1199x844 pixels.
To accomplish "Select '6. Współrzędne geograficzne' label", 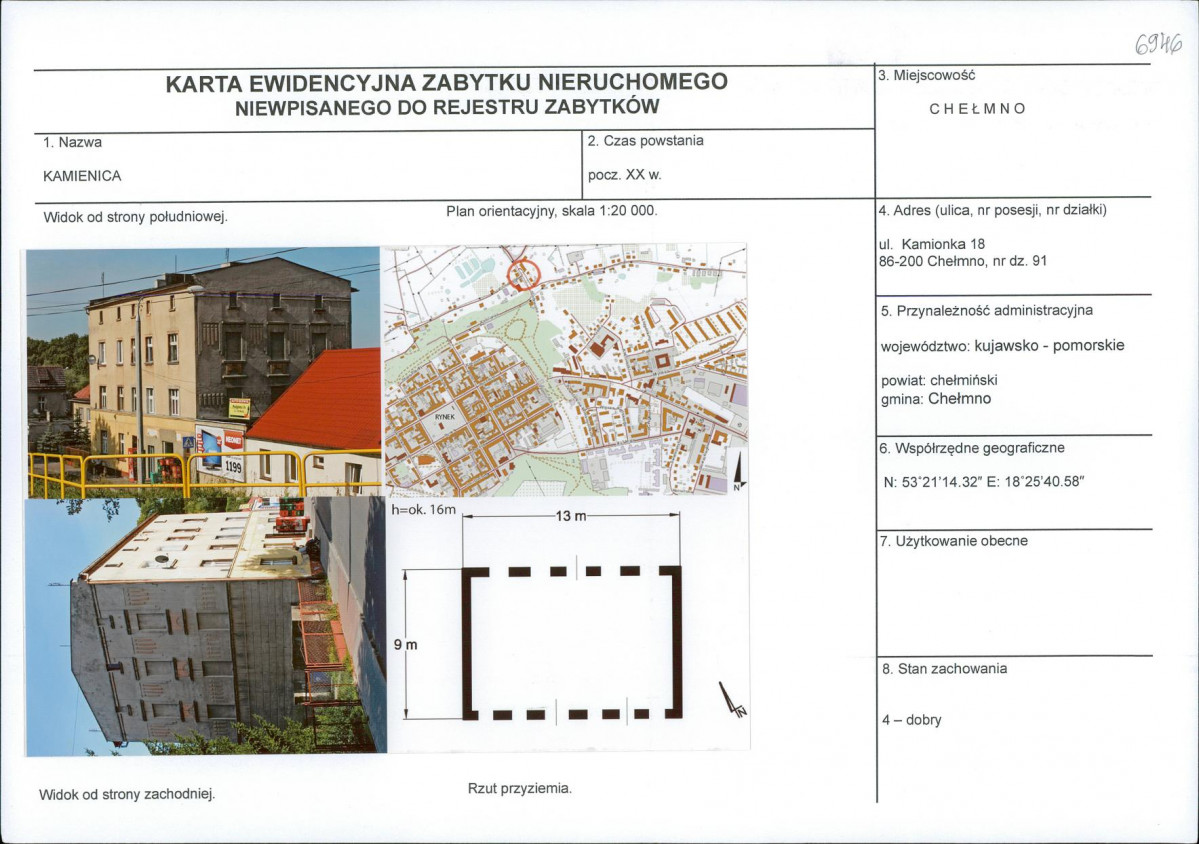I will coord(972,448).
